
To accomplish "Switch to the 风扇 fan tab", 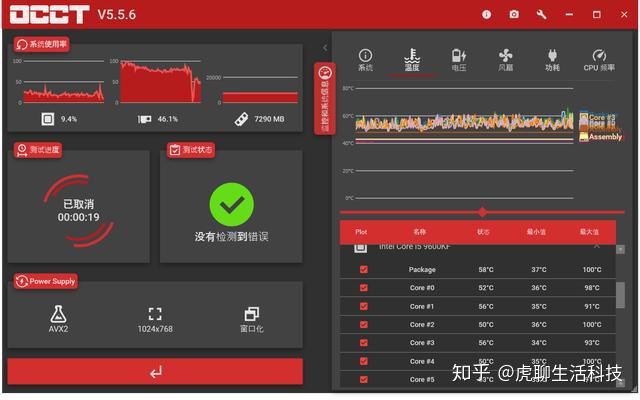I will click(x=505, y=60).
